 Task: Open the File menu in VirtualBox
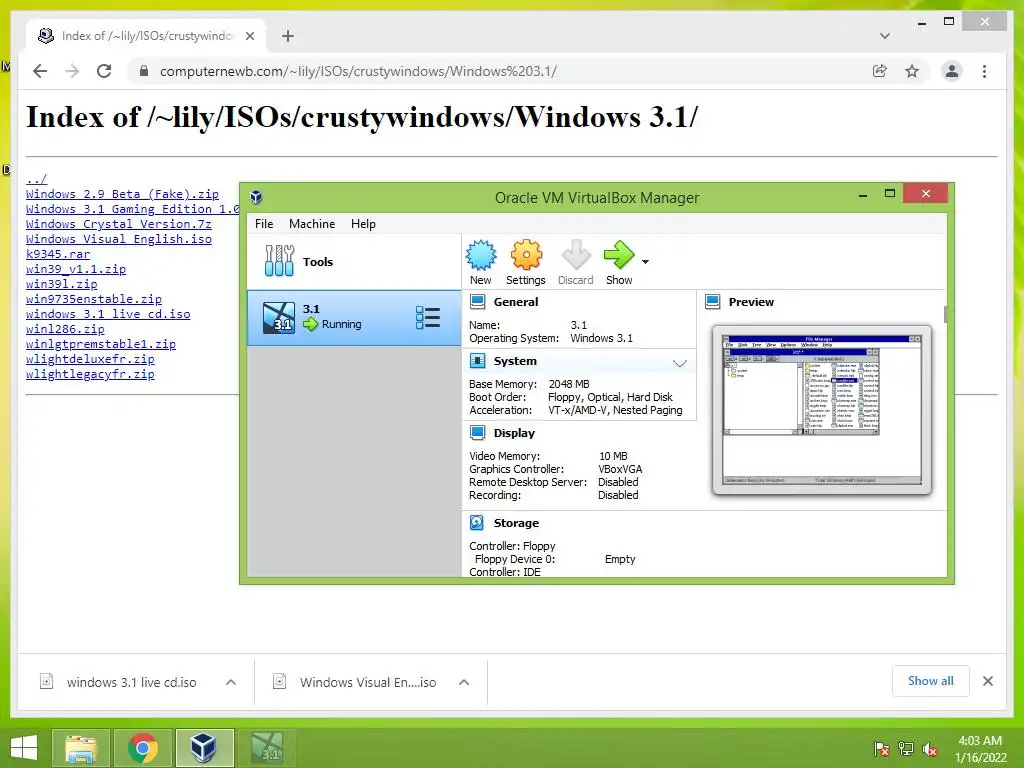pos(264,223)
